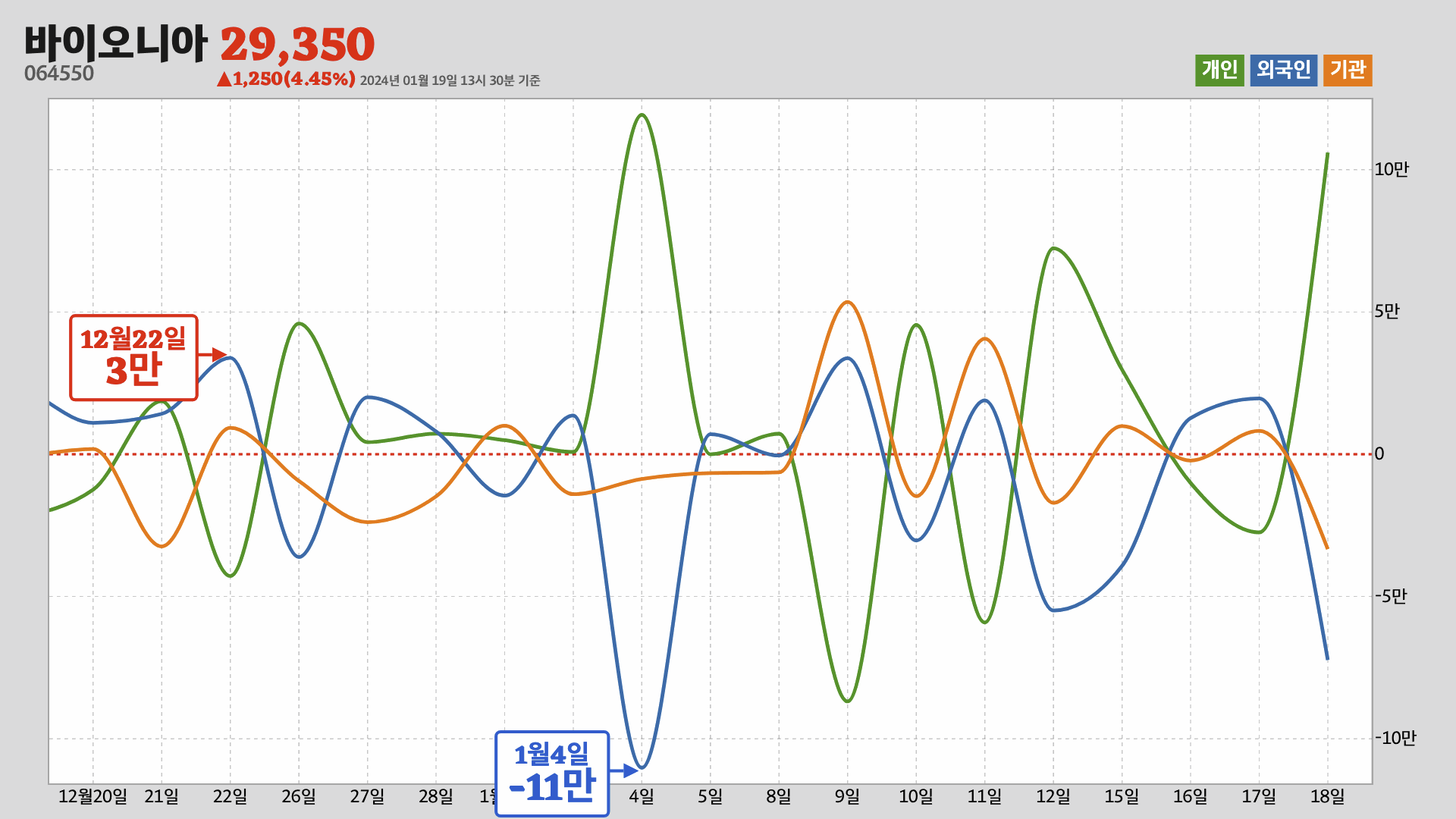Click the 12월20일 x-axis label
This screenshot has width=1456, height=819.
tap(93, 797)
